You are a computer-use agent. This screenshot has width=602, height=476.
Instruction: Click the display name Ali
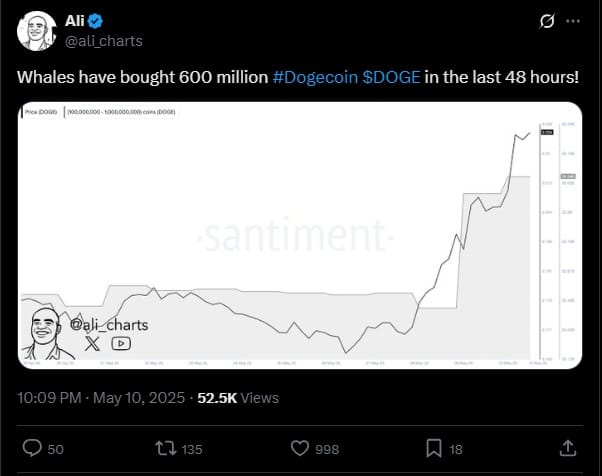(74, 21)
